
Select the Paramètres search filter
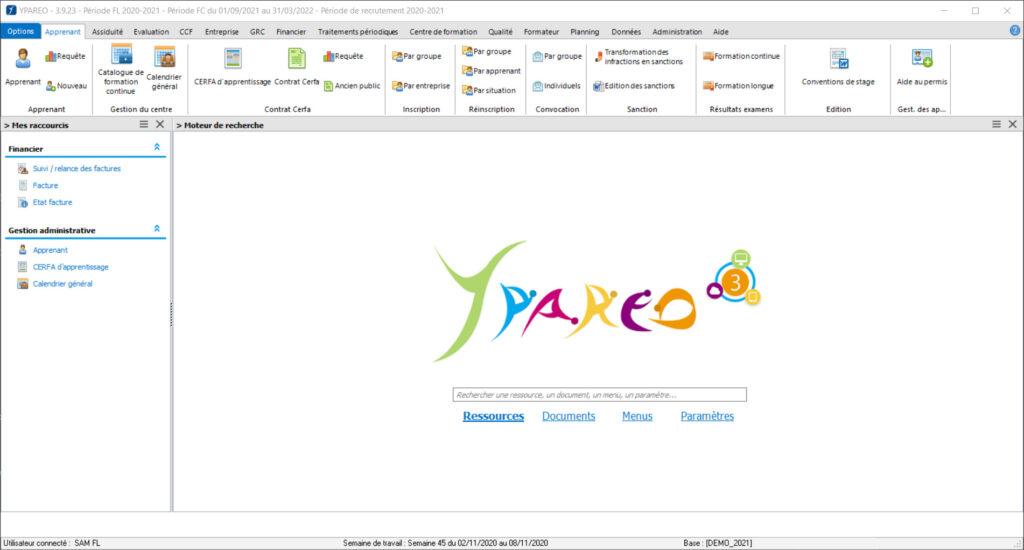[707, 416]
